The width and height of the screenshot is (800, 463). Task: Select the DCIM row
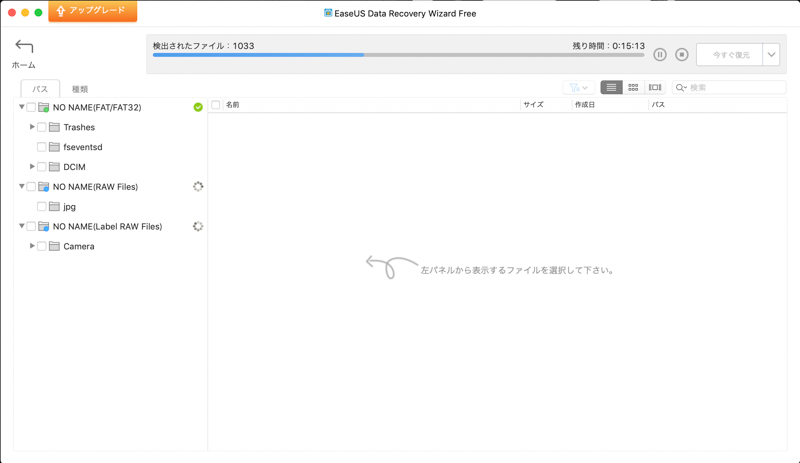(110, 167)
